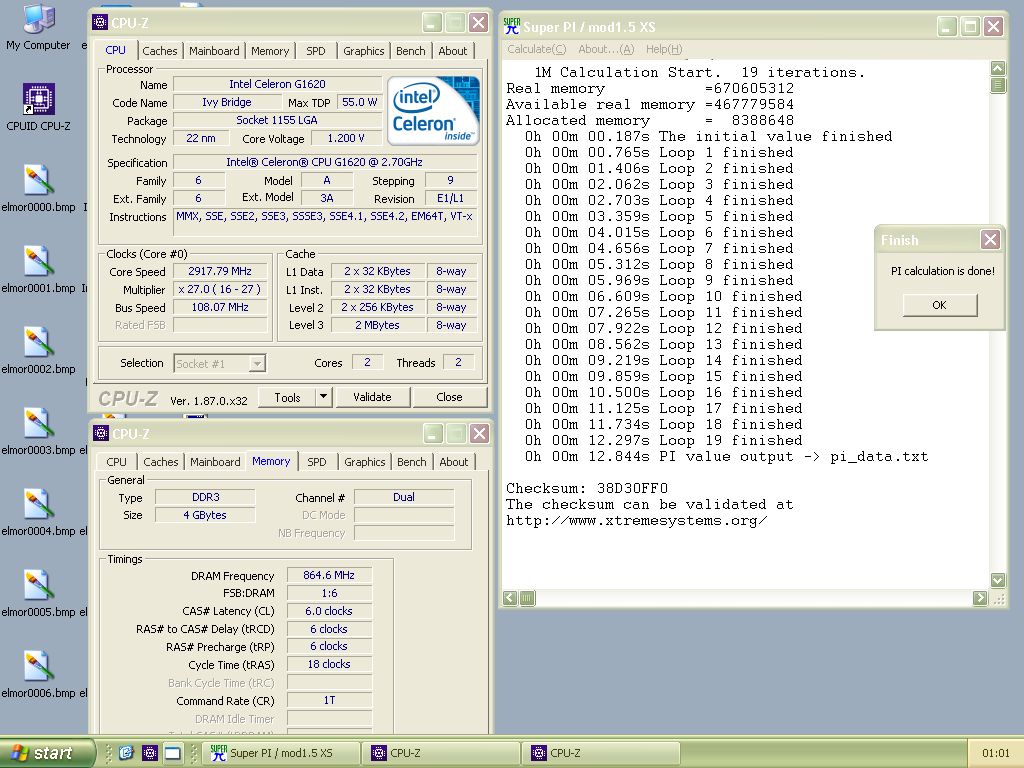1024x768 pixels.
Task: Open Graphics tab in upper CPU-Z window
Action: 364,51
